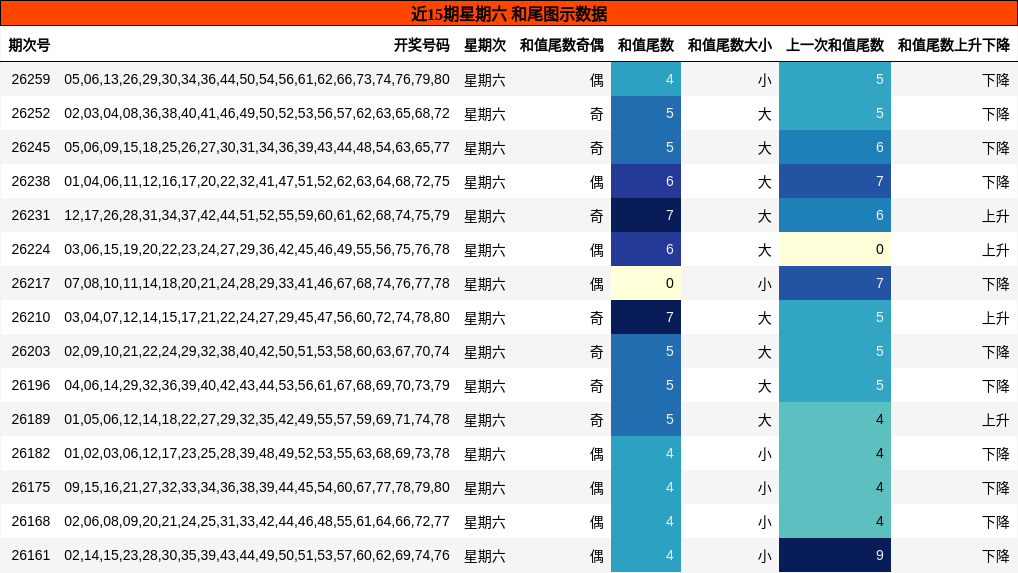Click previous tail cell 7 in row 26238
This screenshot has width=1018, height=573.
(835, 181)
